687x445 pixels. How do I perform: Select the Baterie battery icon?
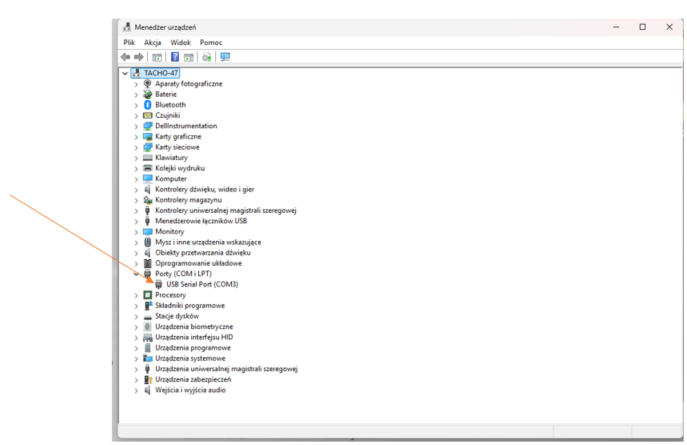(x=148, y=94)
